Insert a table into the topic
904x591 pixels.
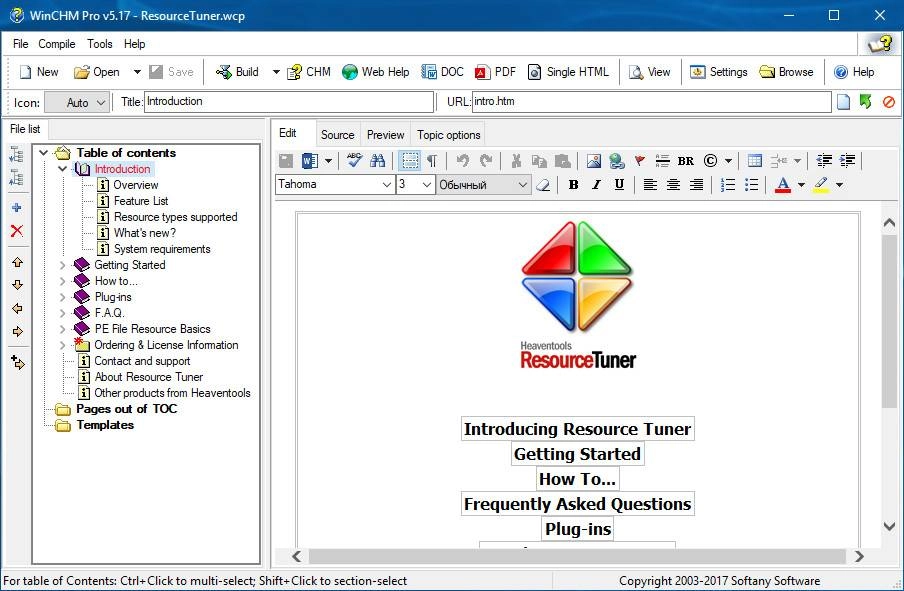[755, 161]
